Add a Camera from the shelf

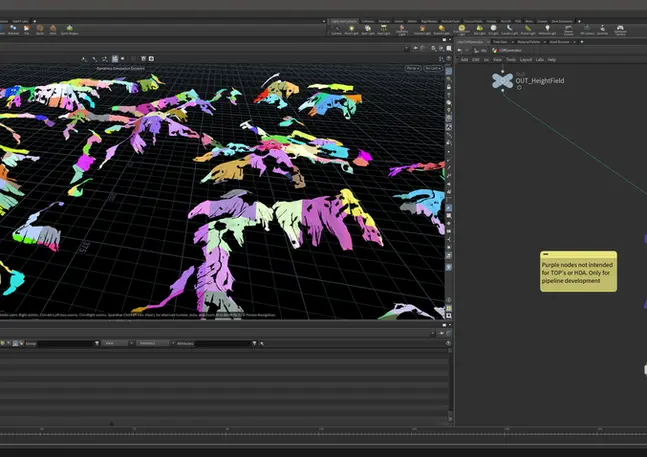[x=339, y=29]
